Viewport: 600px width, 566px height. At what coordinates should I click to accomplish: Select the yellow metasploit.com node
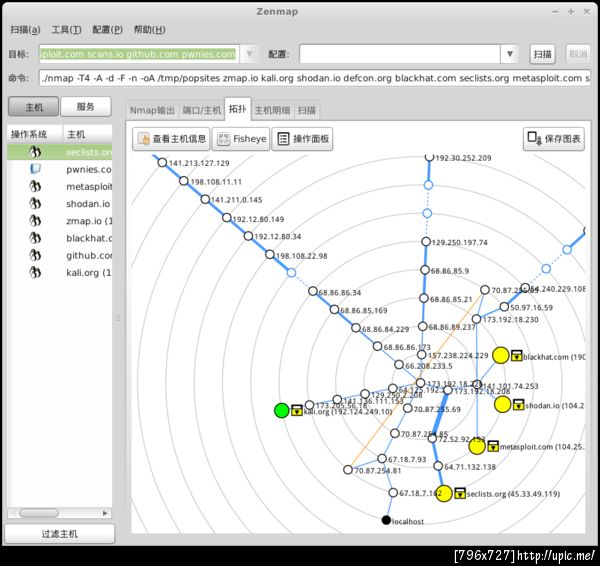click(477, 446)
